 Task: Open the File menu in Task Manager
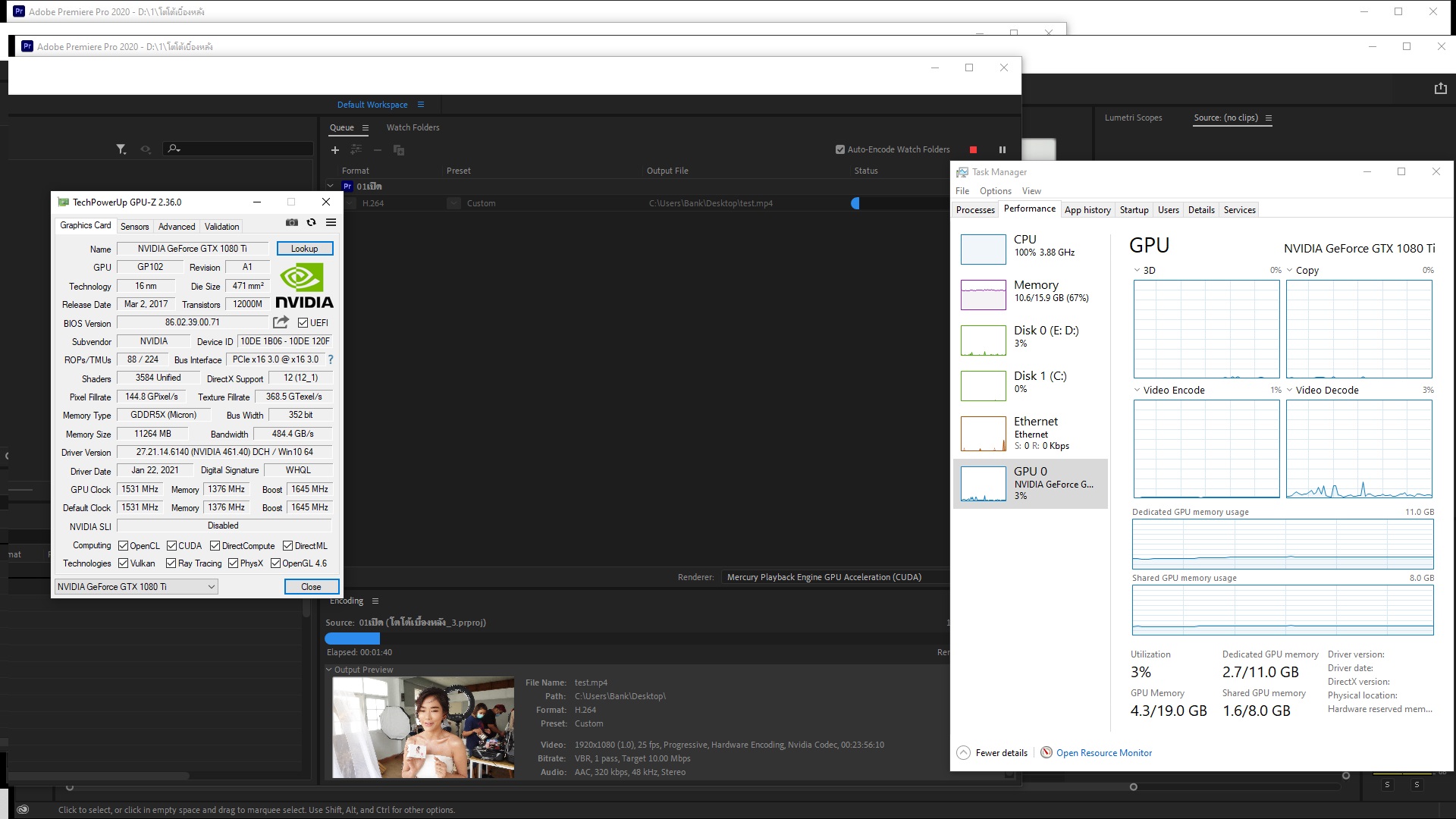(x=962, y=191)
